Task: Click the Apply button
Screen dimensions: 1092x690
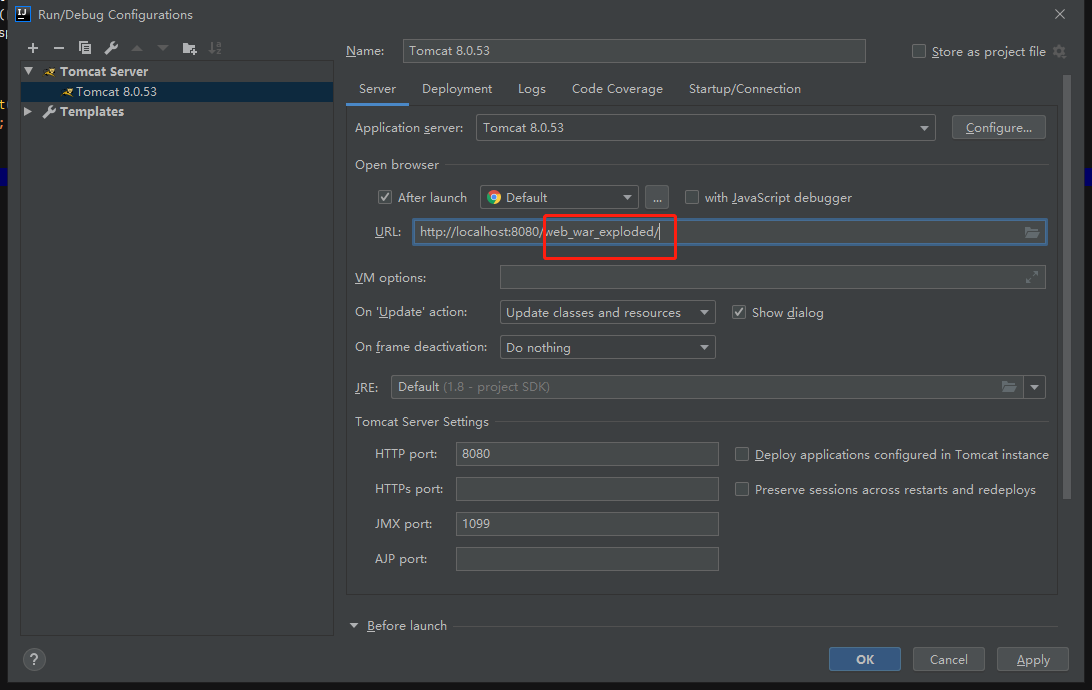Action: pyautogui.click(x=1033, y=659)
